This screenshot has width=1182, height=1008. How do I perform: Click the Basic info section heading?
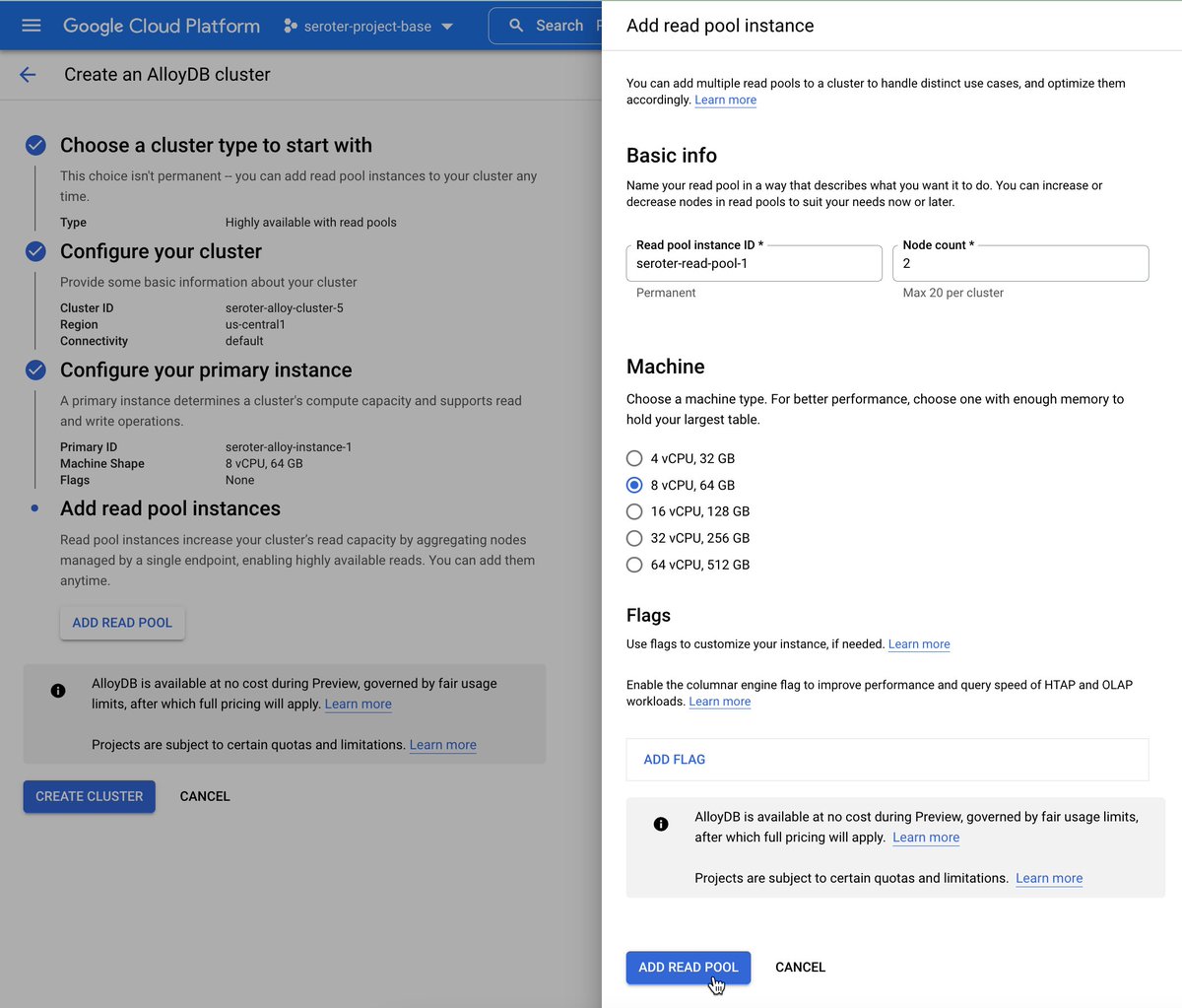(672, 156)
